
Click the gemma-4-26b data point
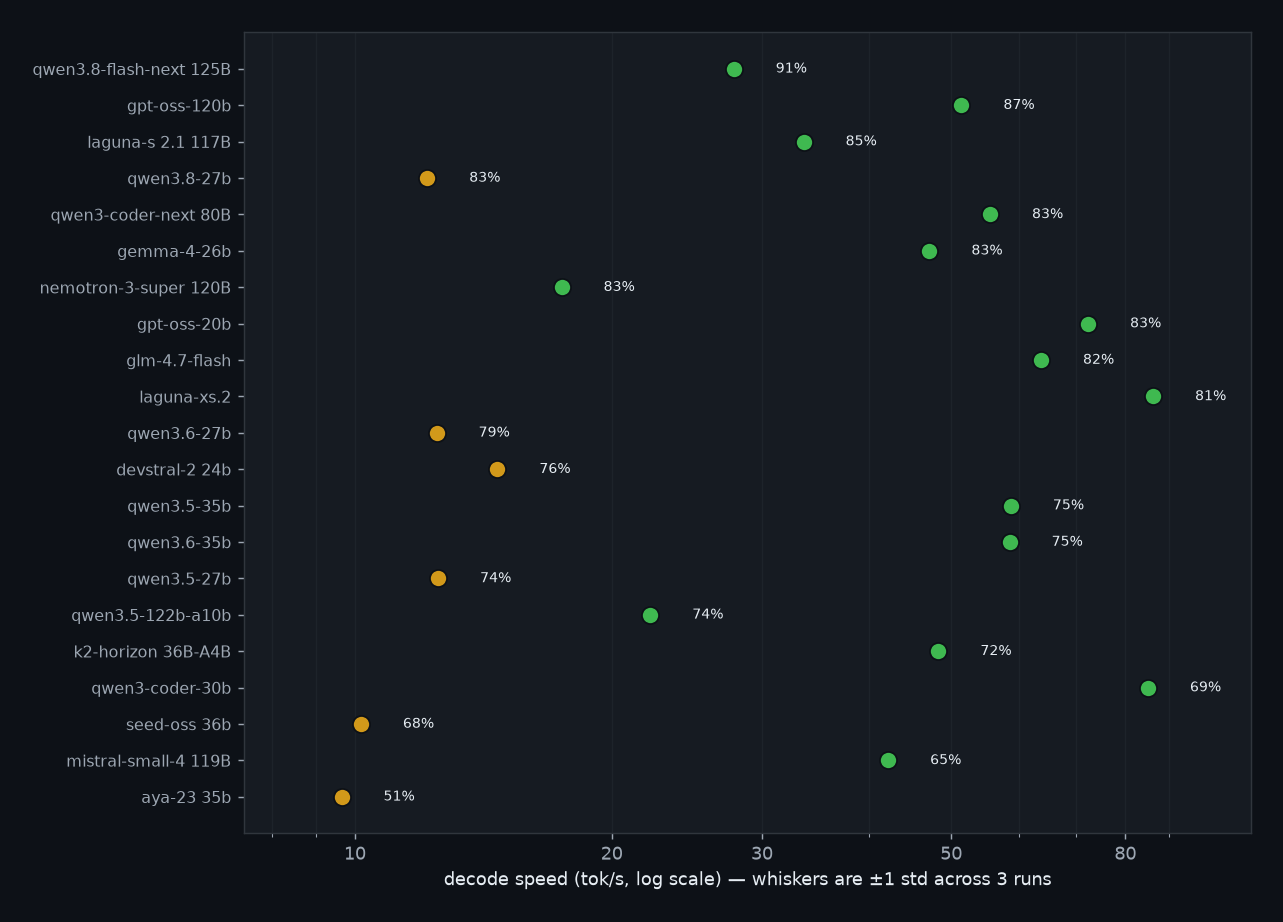click(929, 251)
